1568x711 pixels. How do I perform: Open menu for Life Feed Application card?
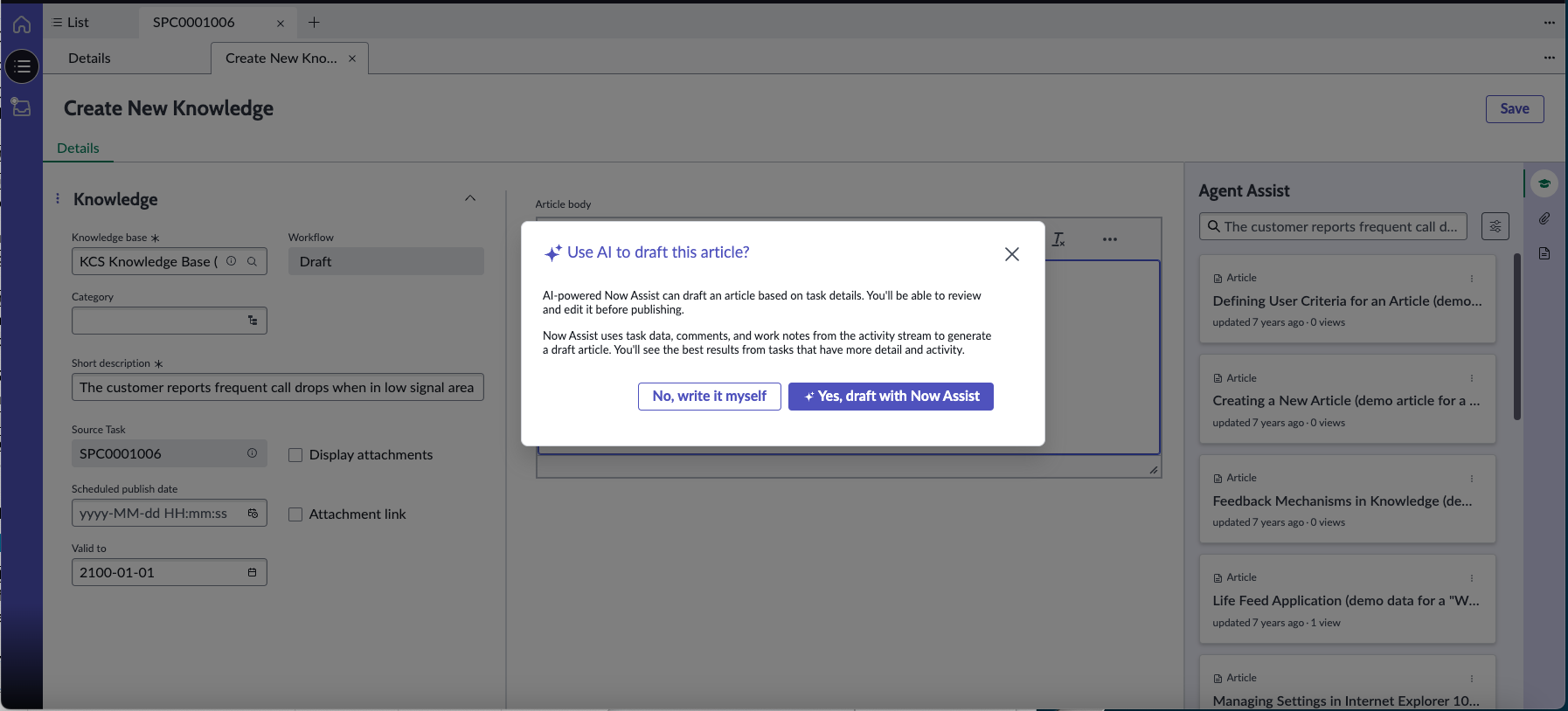pos(1472,578)
